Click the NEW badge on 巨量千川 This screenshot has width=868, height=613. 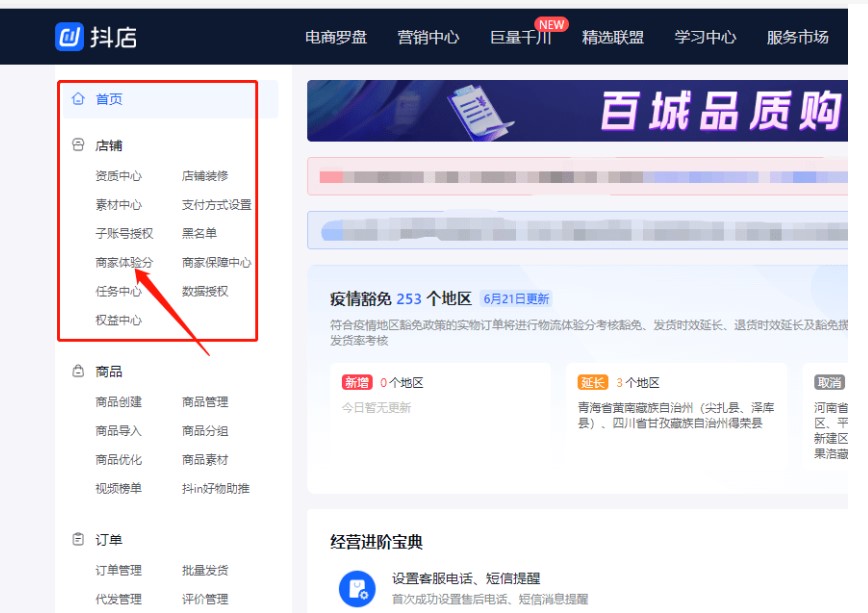[x=551, y=24]
